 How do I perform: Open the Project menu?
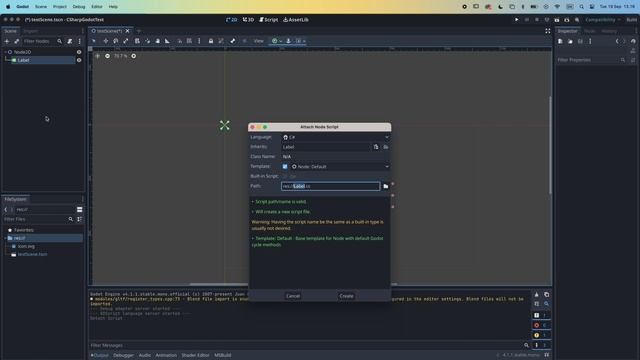tap(60, 7)
